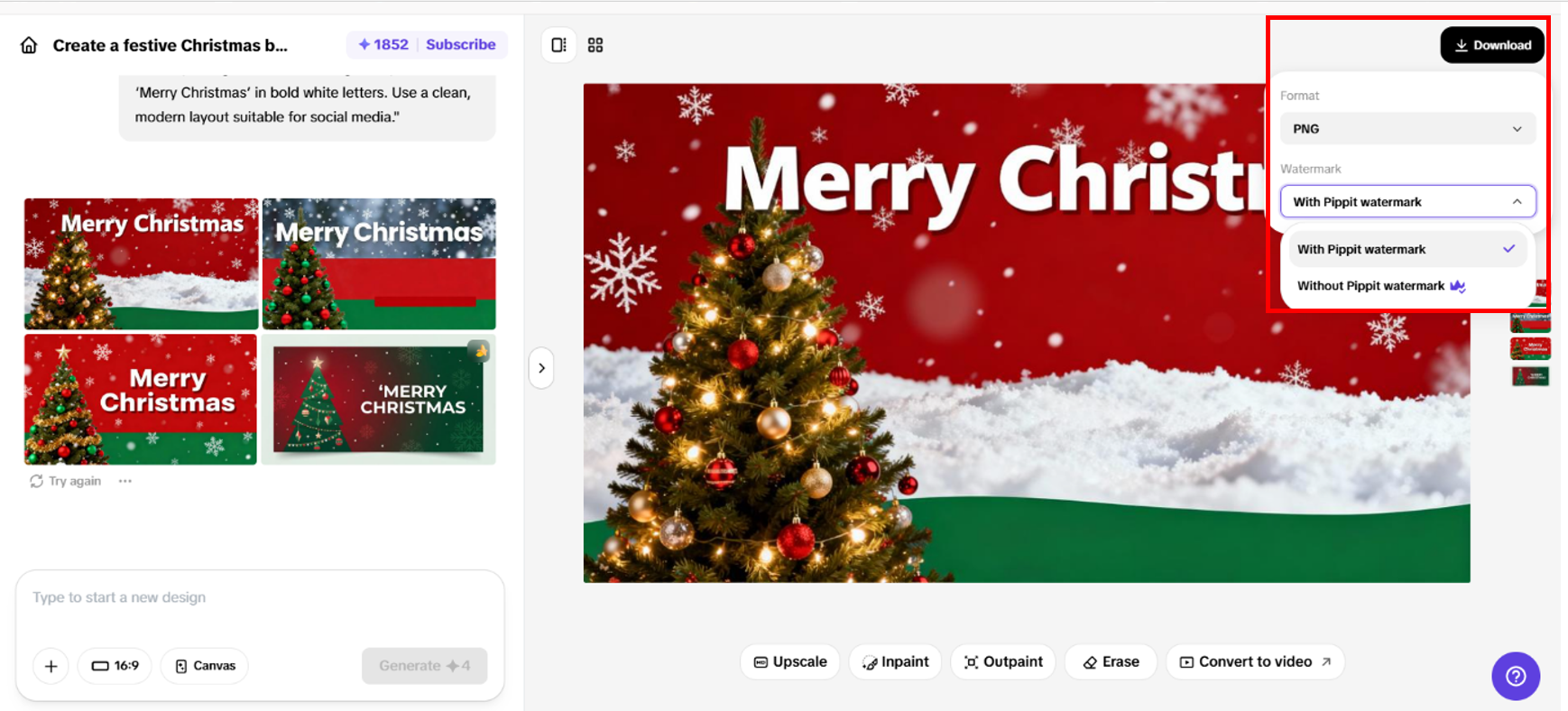Select the dark green 'MERRY CHRISTMAS' thumbnail
Image resolution: width=1568 pixels, height=711 pixels.
point(378,399)
